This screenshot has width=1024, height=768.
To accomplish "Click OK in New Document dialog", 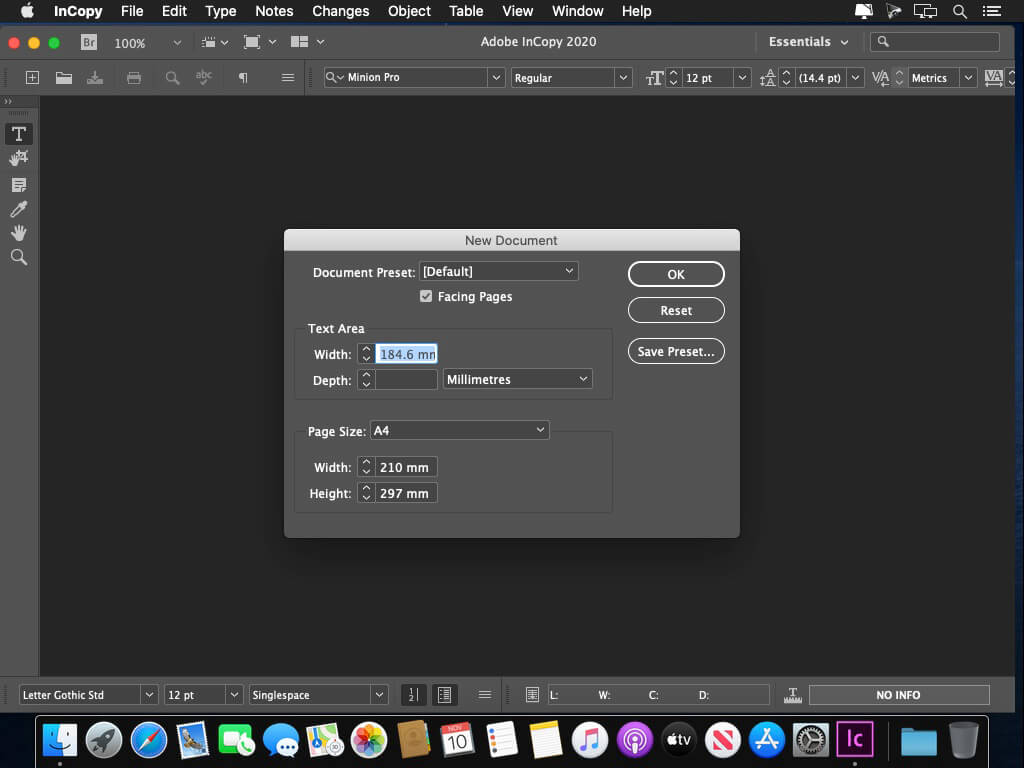I will point(676,274).
